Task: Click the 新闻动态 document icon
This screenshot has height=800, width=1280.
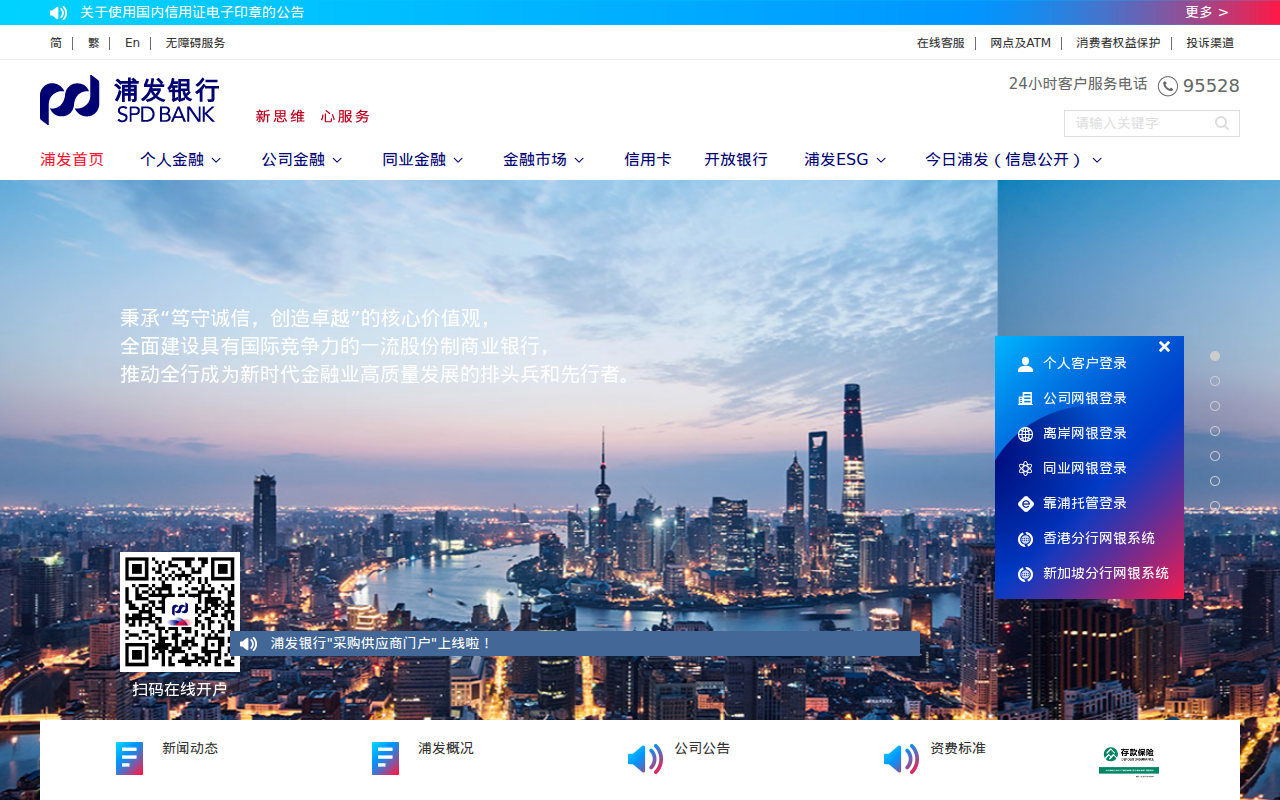Action: pos(129,758)
